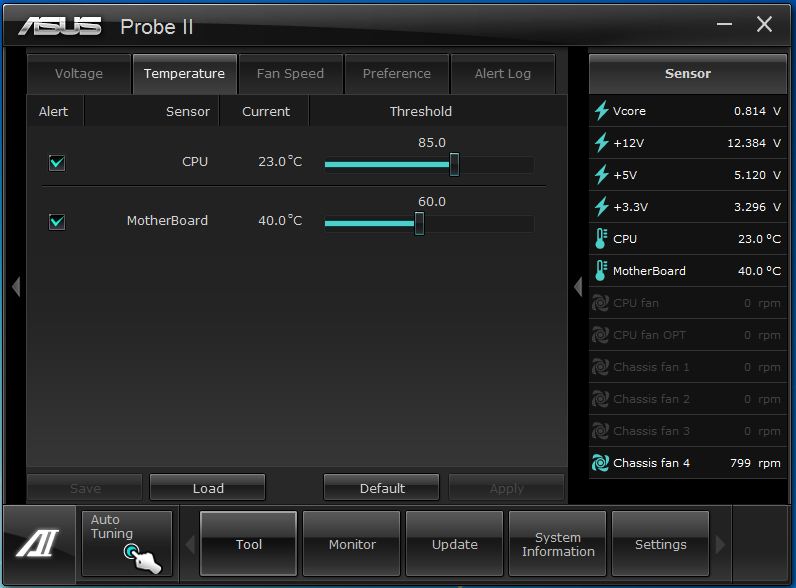Image resolution: width=796 pixels, height=588 pixels.
Task: Open System Information
Action: tap(558, 544)
